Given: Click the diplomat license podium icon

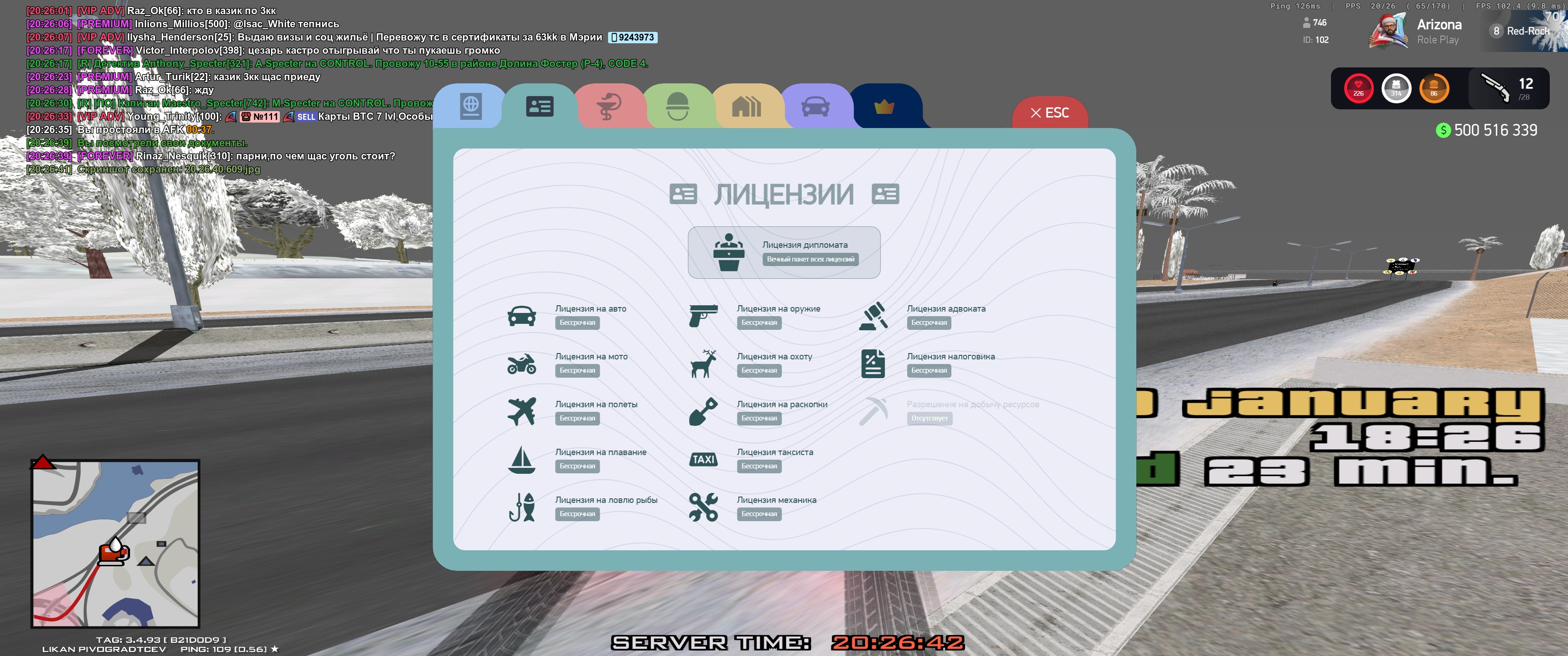Looking at the screenshot, I should (x=728, y=252).
